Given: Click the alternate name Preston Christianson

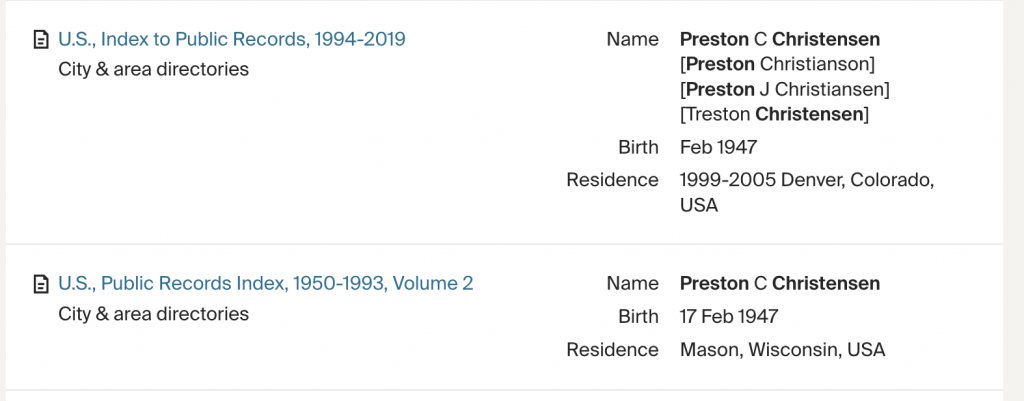Looking at the screenshot, I should (777, 65).
